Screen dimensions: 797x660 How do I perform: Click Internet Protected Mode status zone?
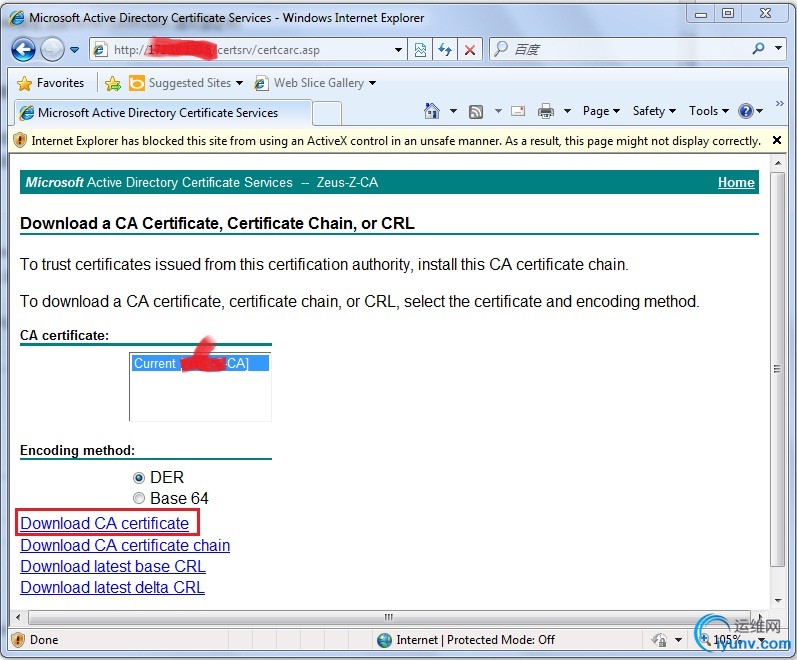pos(466,640)
